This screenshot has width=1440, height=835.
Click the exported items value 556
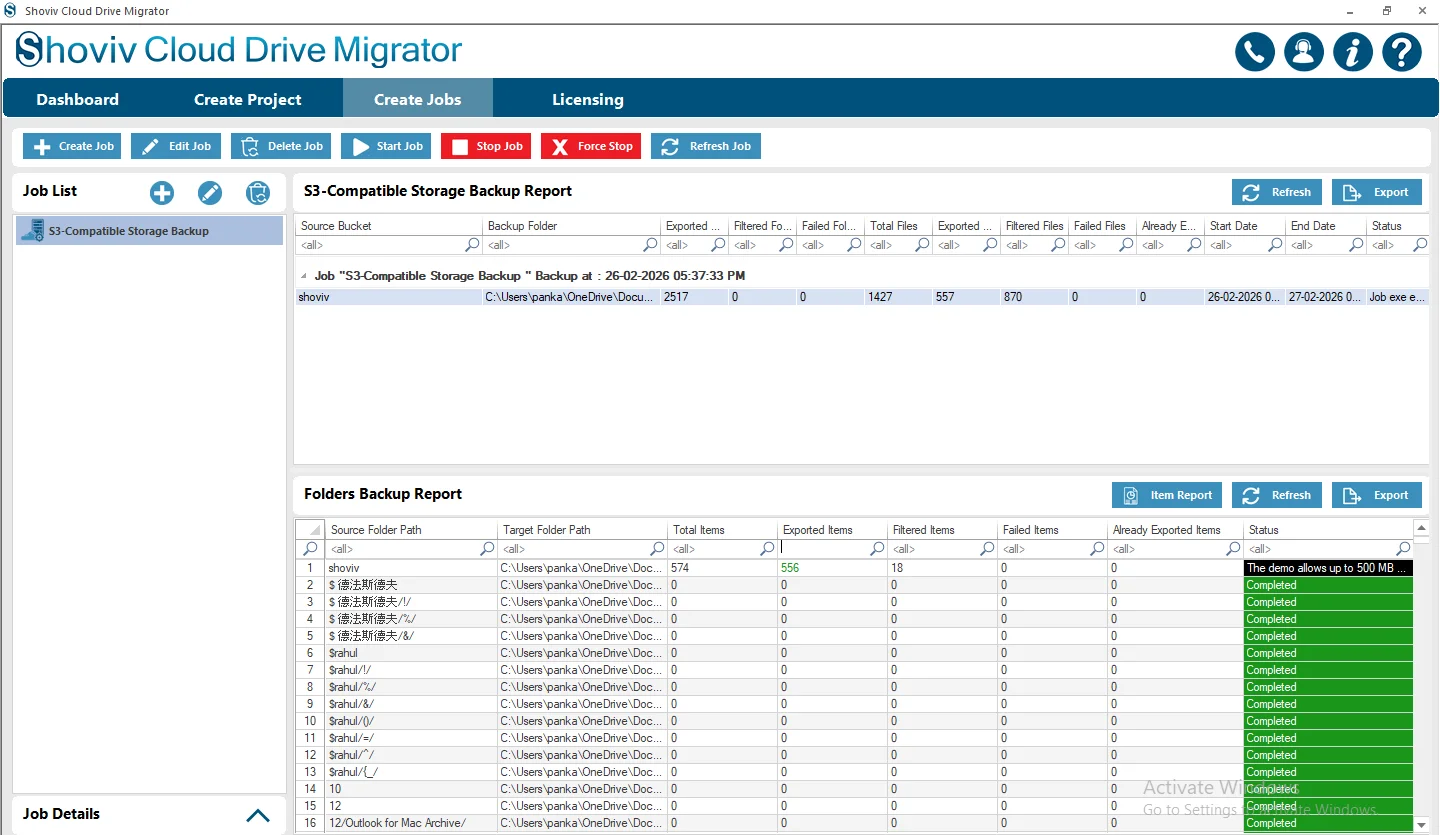tap(790, 568)
